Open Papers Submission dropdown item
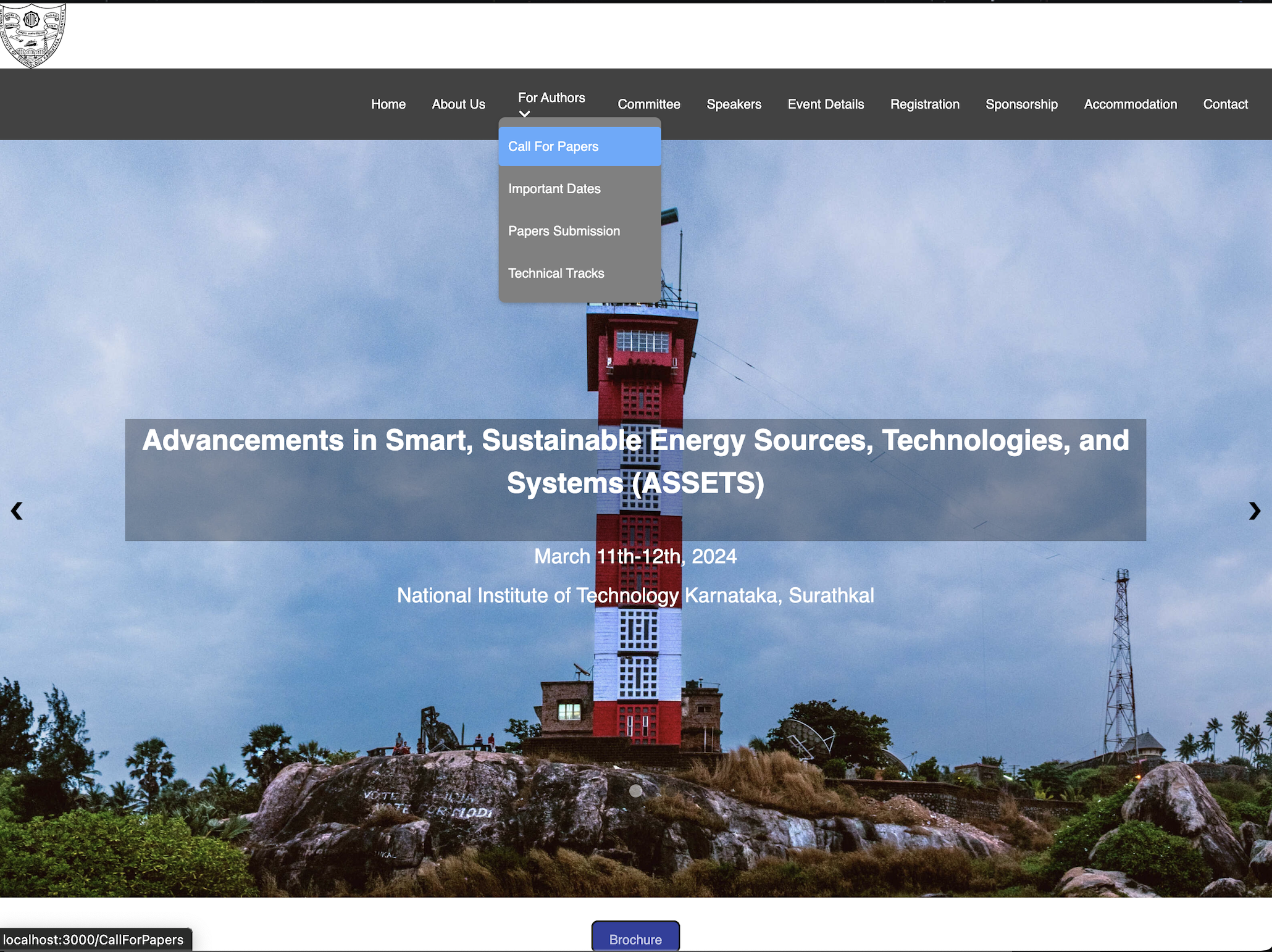 pos(564,231)
